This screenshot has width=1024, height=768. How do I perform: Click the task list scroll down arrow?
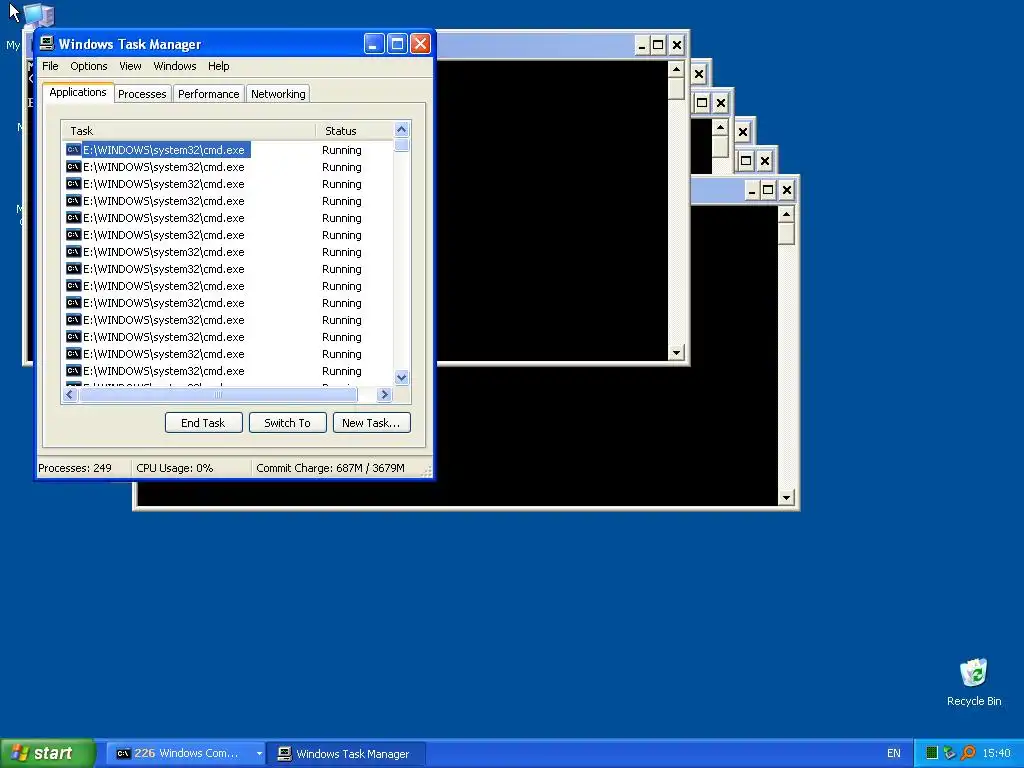tap(402, 377)
